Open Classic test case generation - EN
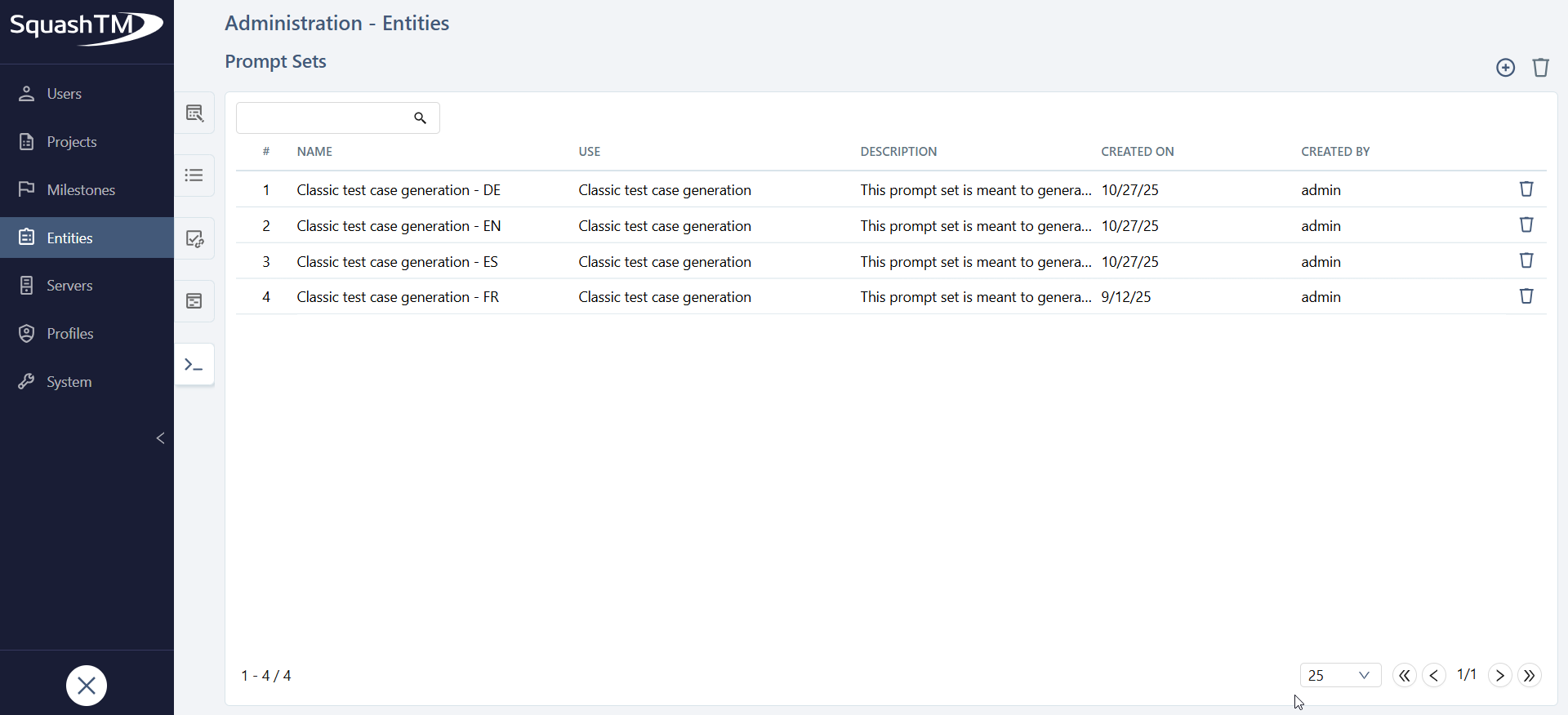The height and width of the screenshot is (715, 1568). [x=399, y=226]
